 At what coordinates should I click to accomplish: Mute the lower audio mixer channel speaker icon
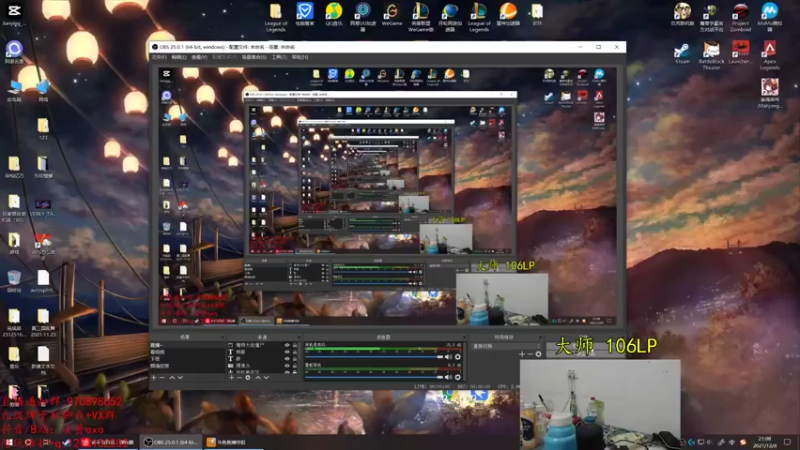(x=448, y=377)
